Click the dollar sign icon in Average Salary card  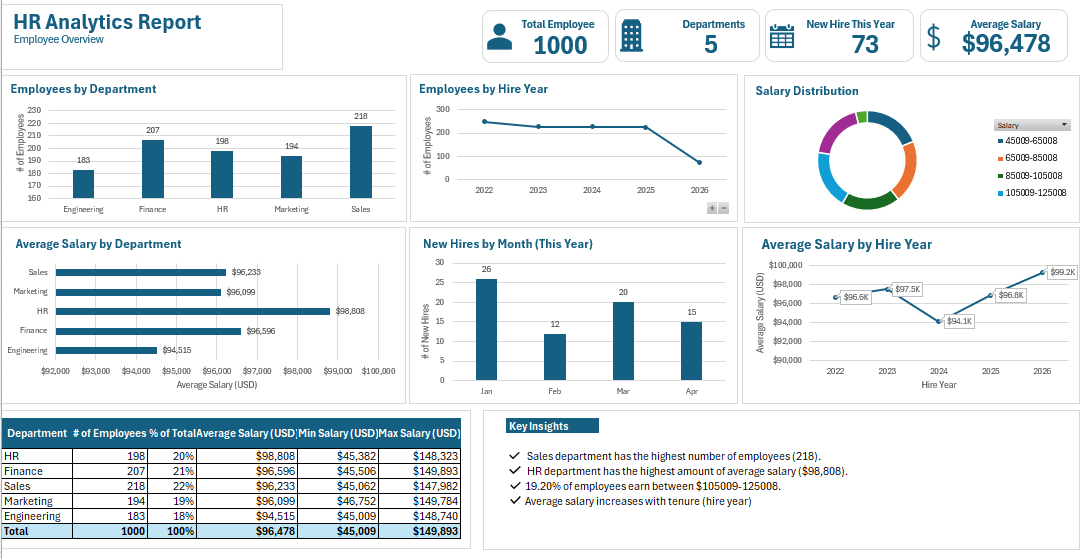coord(934,38)
